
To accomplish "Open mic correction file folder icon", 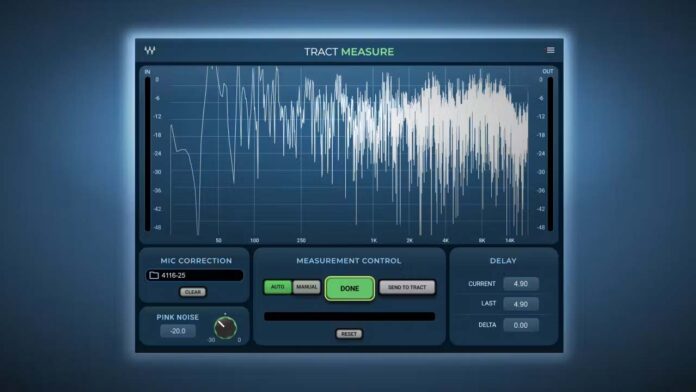I will pos(154,275).
